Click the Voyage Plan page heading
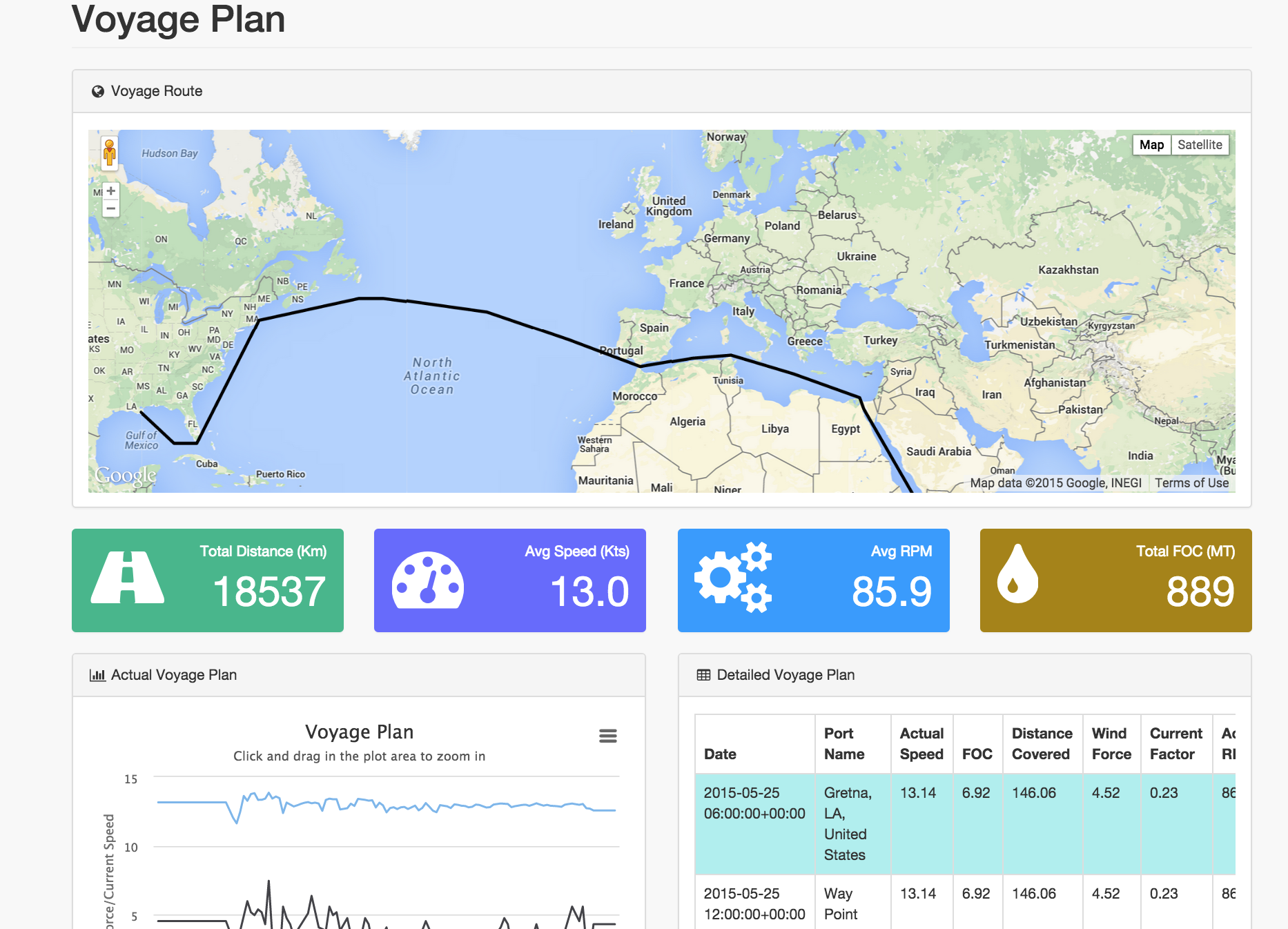Screen dimensions: 1288x929 (178, 19)
